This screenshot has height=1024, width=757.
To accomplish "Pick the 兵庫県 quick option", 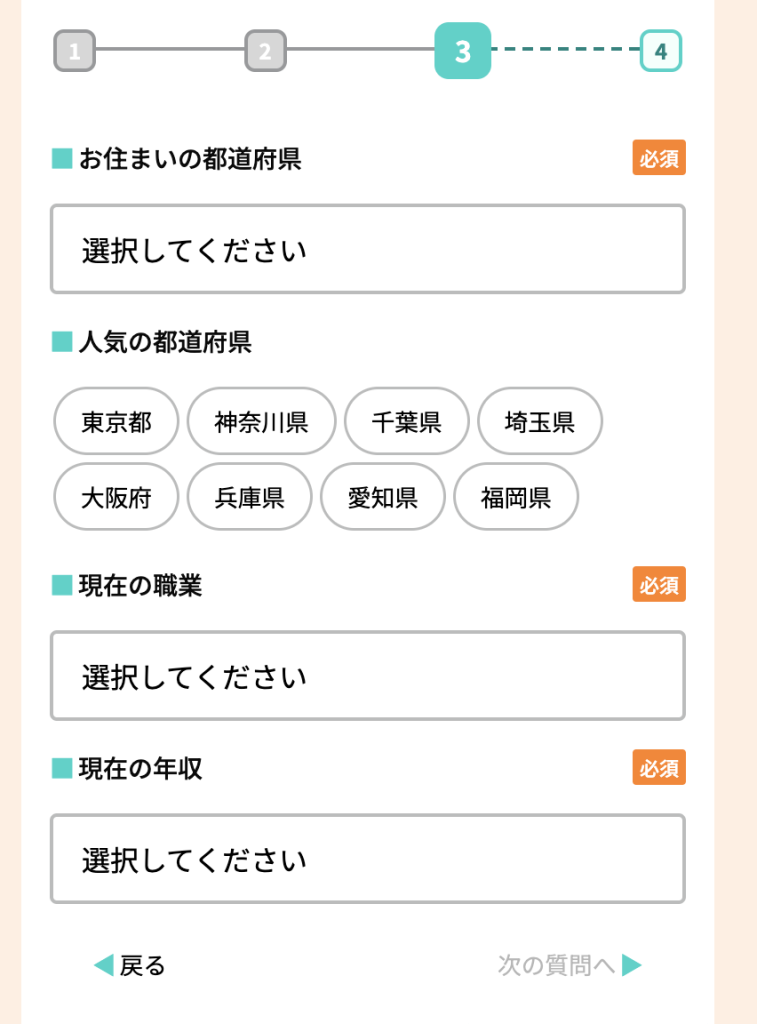I will pyautogui.click(x=249, y=496).
